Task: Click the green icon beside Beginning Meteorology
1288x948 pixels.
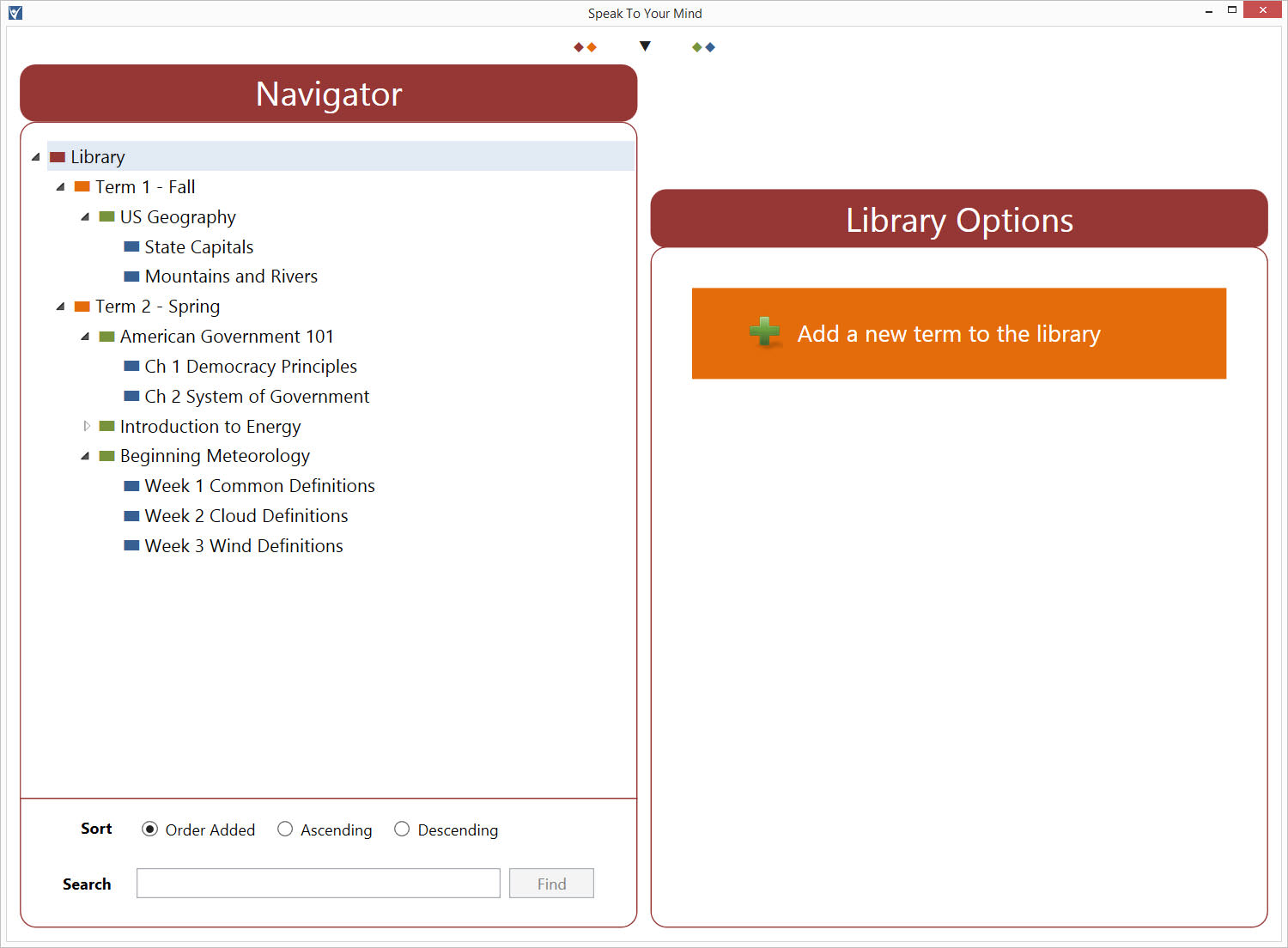Action: (x=107, y=456)
